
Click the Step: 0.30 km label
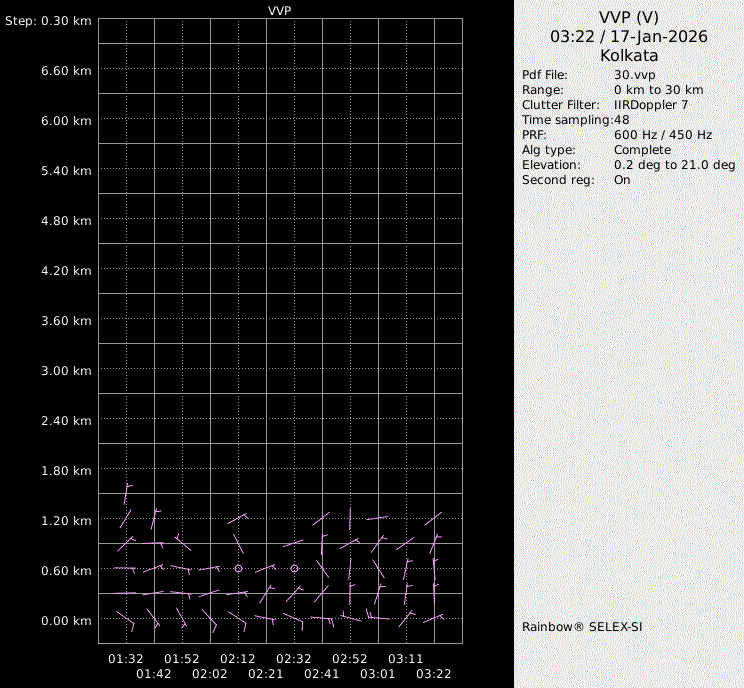point(48,20)
